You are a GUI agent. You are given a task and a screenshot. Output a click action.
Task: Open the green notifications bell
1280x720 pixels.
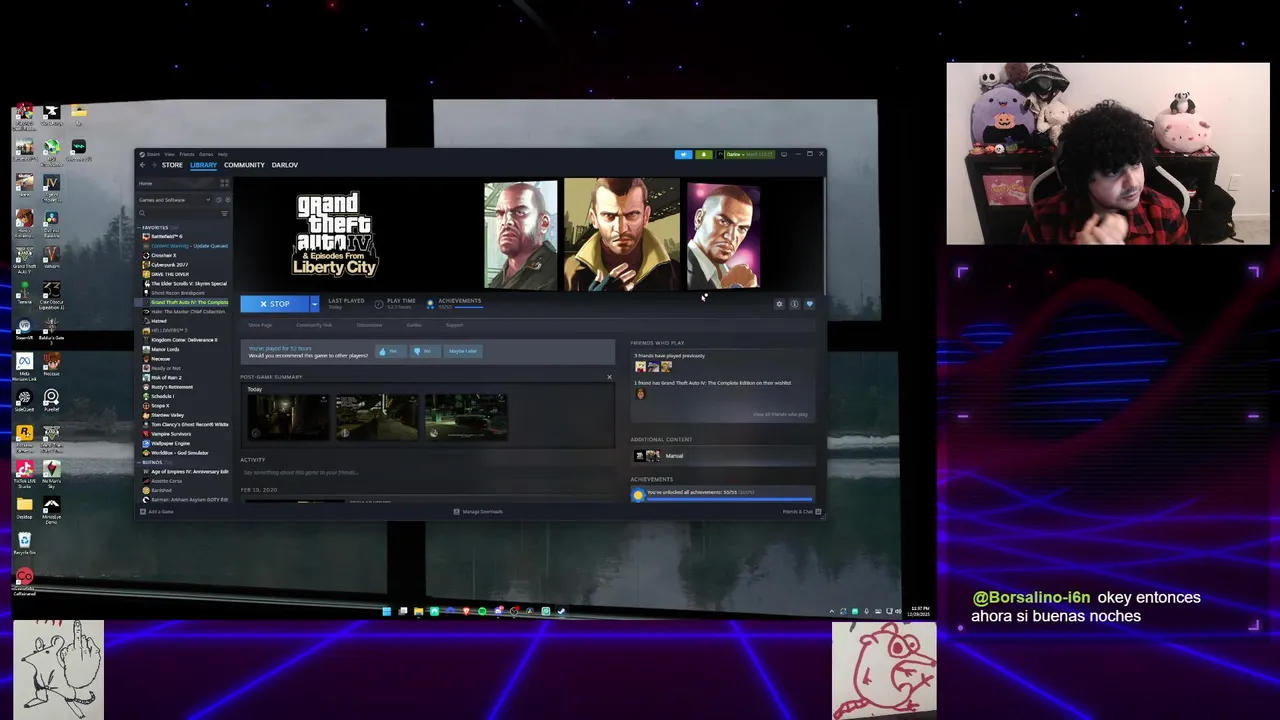pyautogui.click(x=703, y=154)
